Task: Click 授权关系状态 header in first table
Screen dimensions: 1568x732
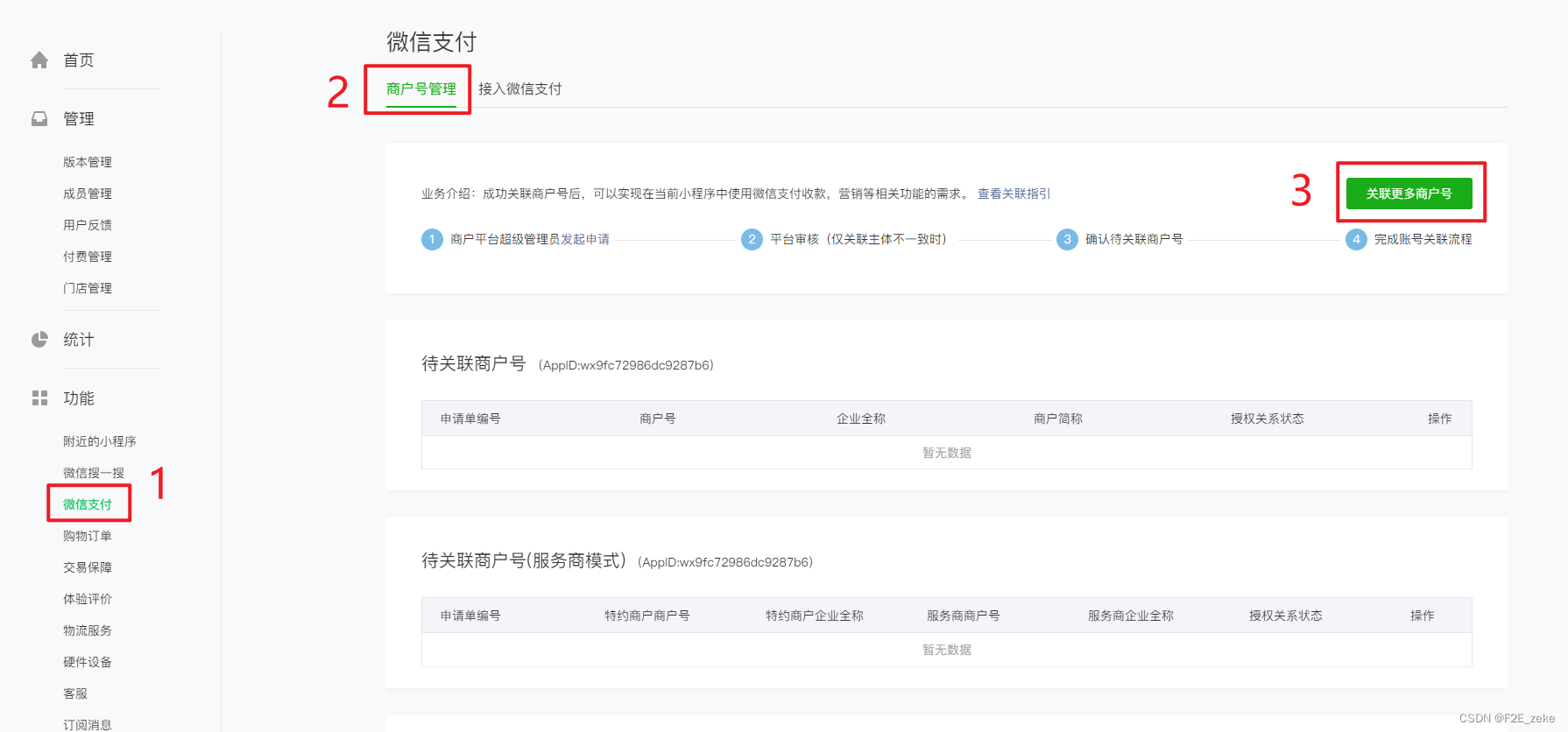Action: [x=1268, y=419]
